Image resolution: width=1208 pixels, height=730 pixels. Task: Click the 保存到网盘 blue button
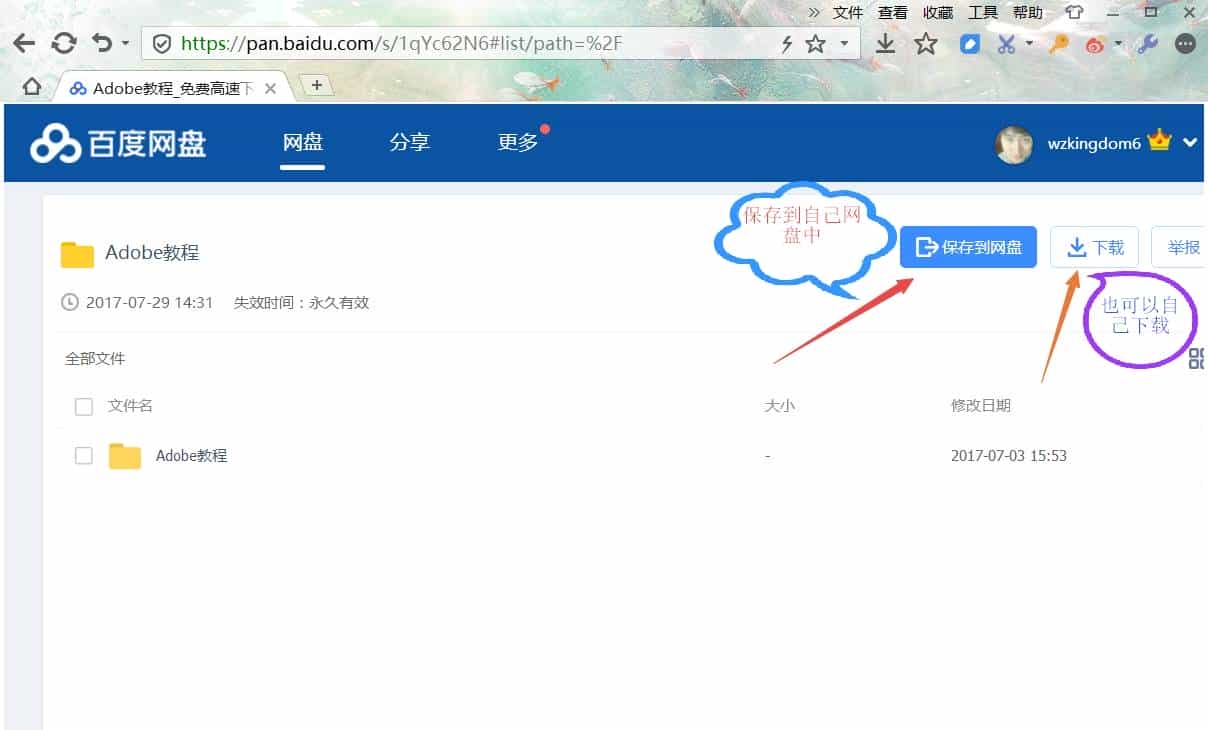(x=967, y=247)
